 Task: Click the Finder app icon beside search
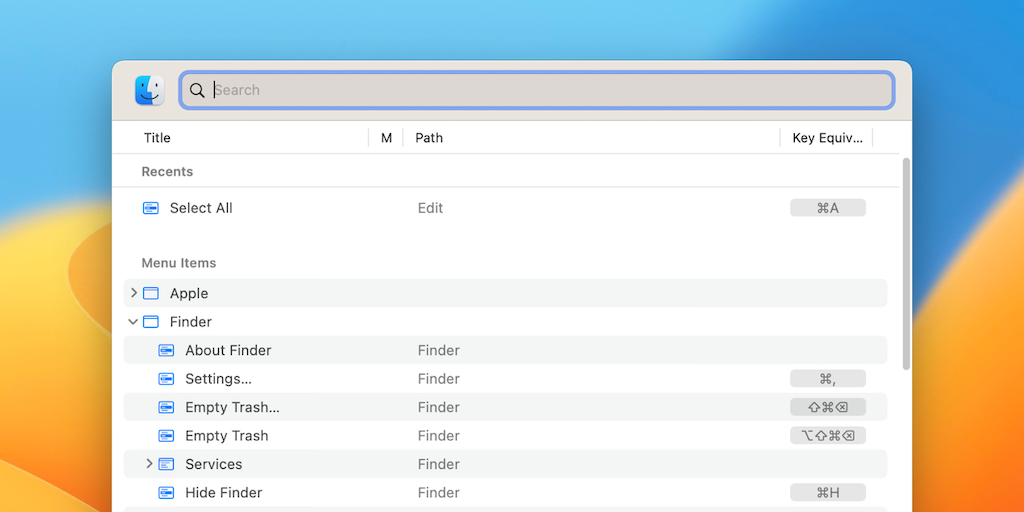coord(150,90)
